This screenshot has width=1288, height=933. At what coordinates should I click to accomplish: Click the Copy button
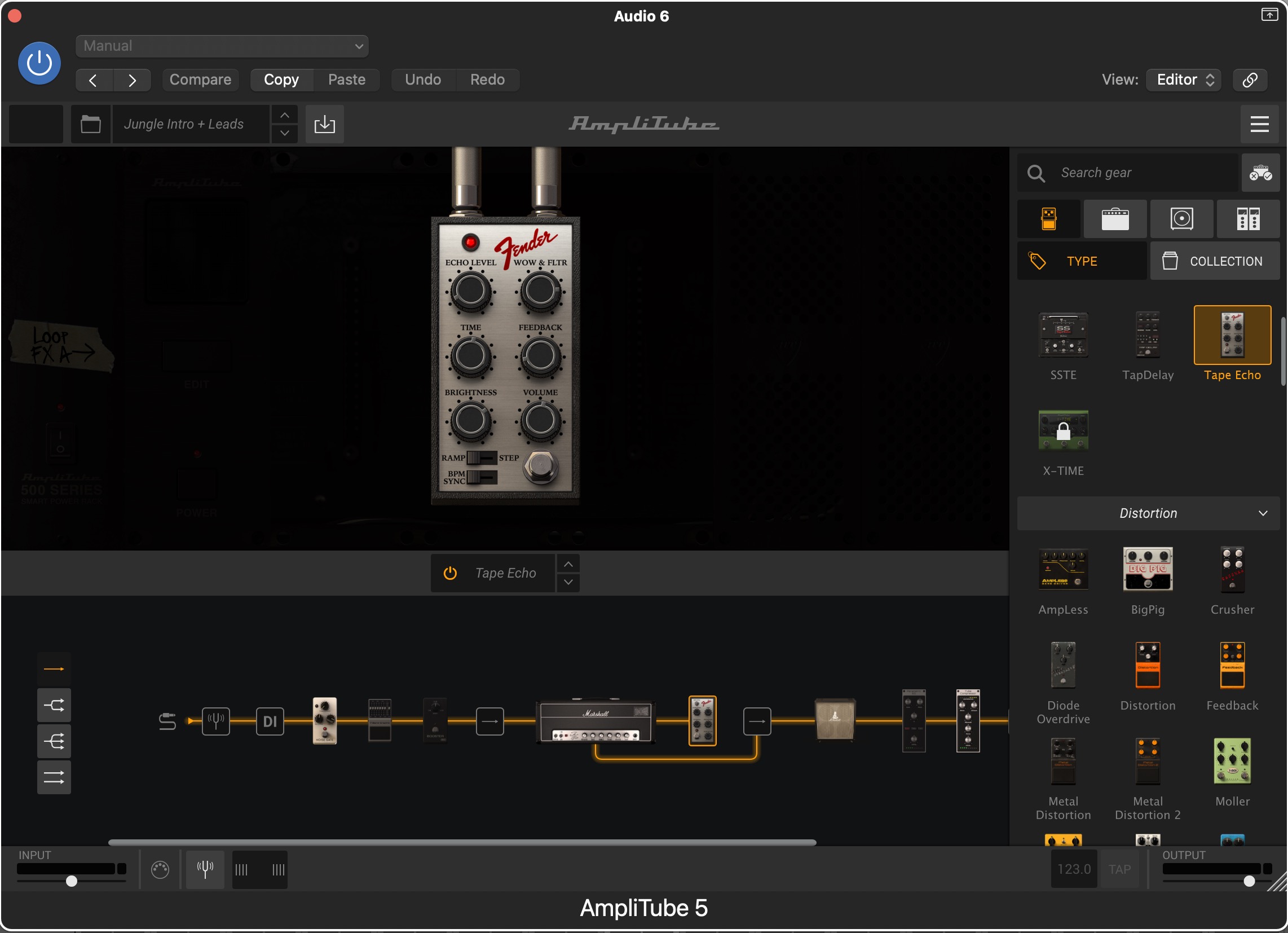(281, 80)
